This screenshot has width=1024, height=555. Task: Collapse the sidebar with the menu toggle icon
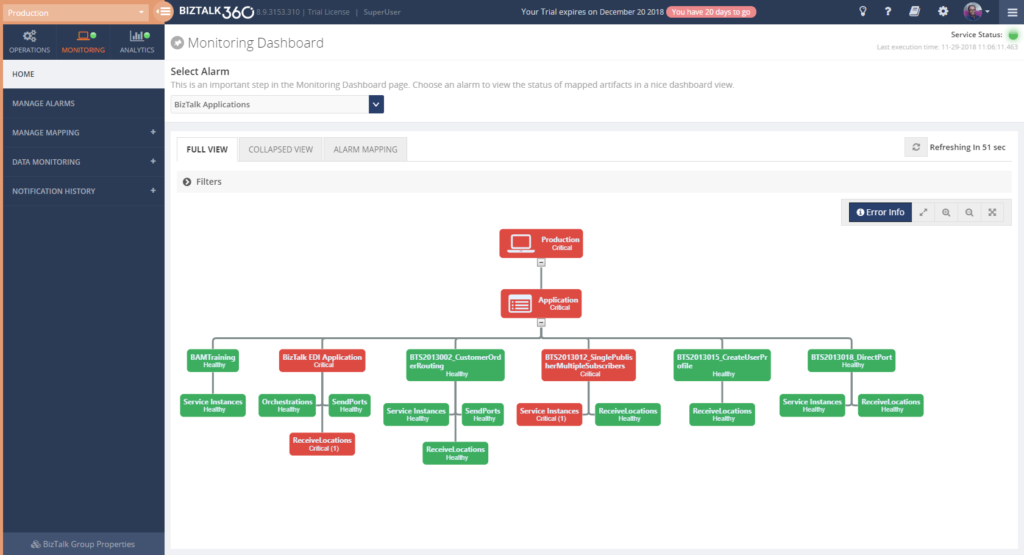164,11
